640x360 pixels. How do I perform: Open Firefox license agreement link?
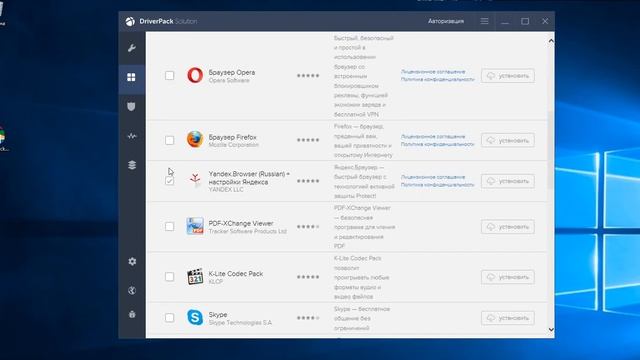[x=433, y=137]
